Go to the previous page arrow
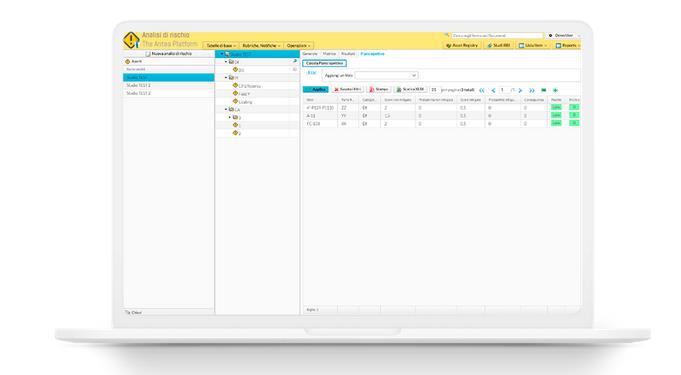Image resolution: width=681 pixels, height=375 pixels. [x=493, y=90]
